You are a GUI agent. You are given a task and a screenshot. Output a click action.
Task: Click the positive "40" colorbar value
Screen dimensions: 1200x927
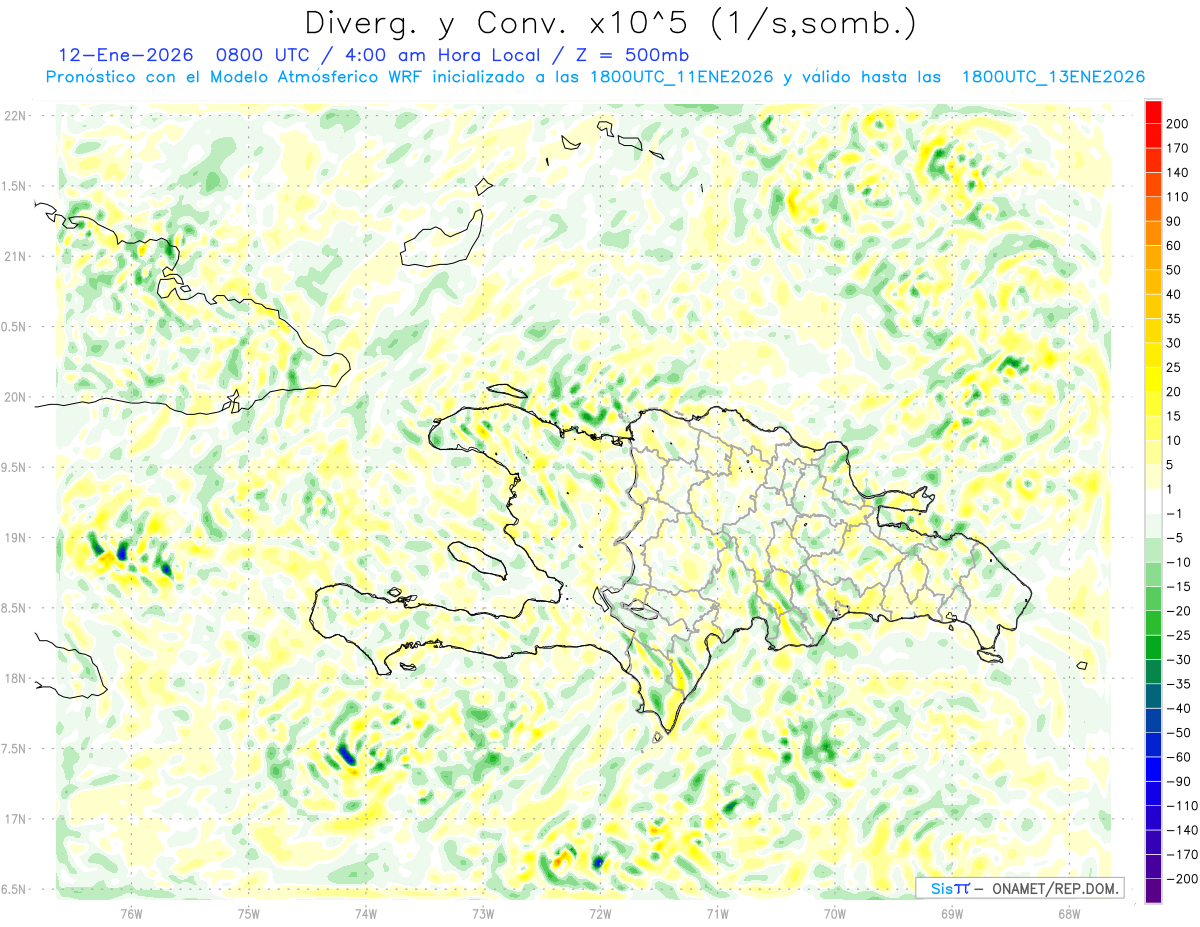pyautogui.click(x=1175, y=294)
